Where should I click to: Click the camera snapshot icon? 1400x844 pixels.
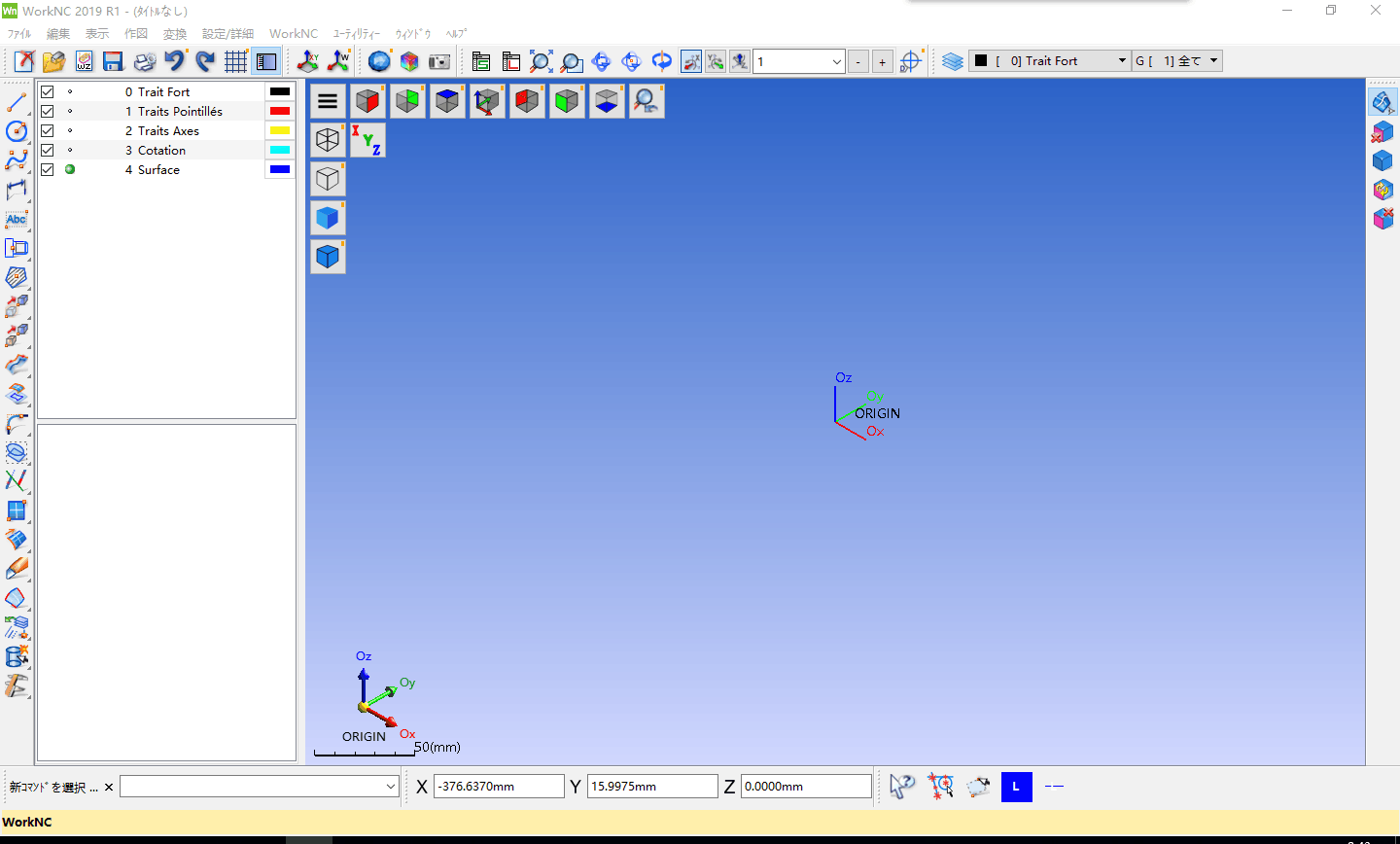pos(439,61)
